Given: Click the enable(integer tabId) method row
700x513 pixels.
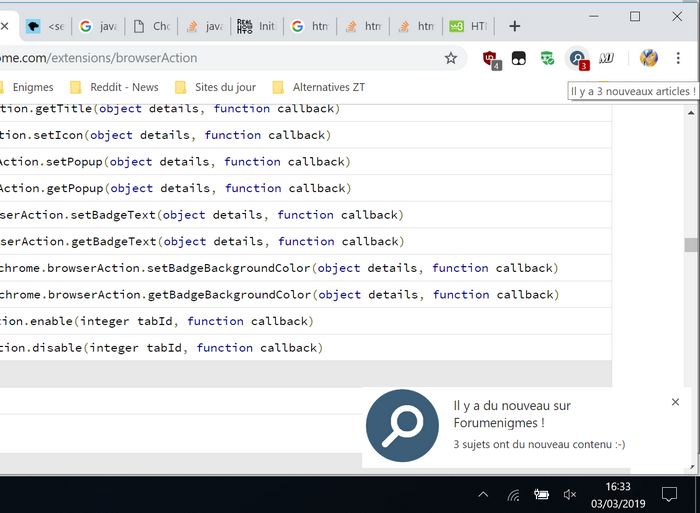Looking at the screenshot, I should [x=305, y=321].
